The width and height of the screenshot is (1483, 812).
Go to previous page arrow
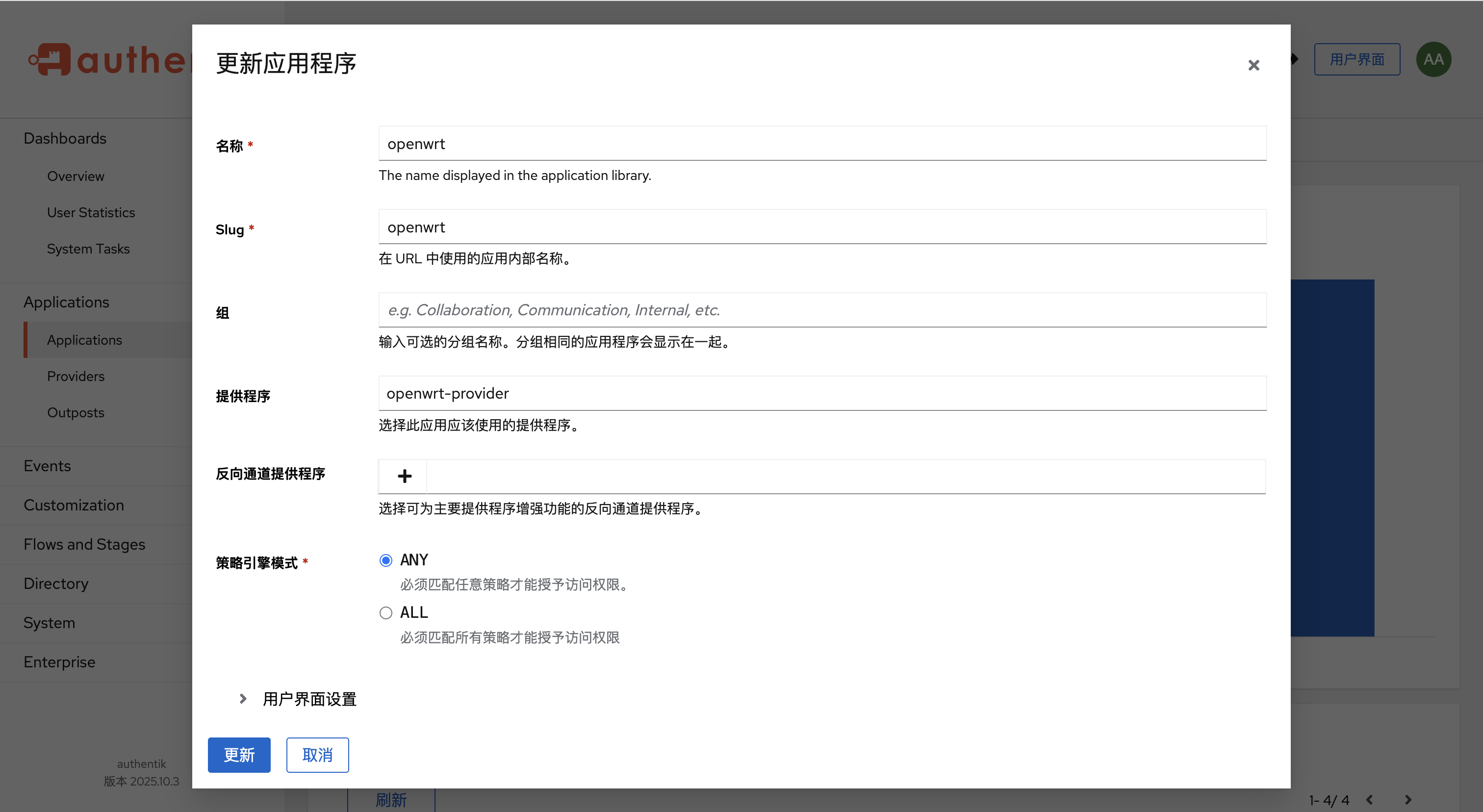[x=1370, y=799]
